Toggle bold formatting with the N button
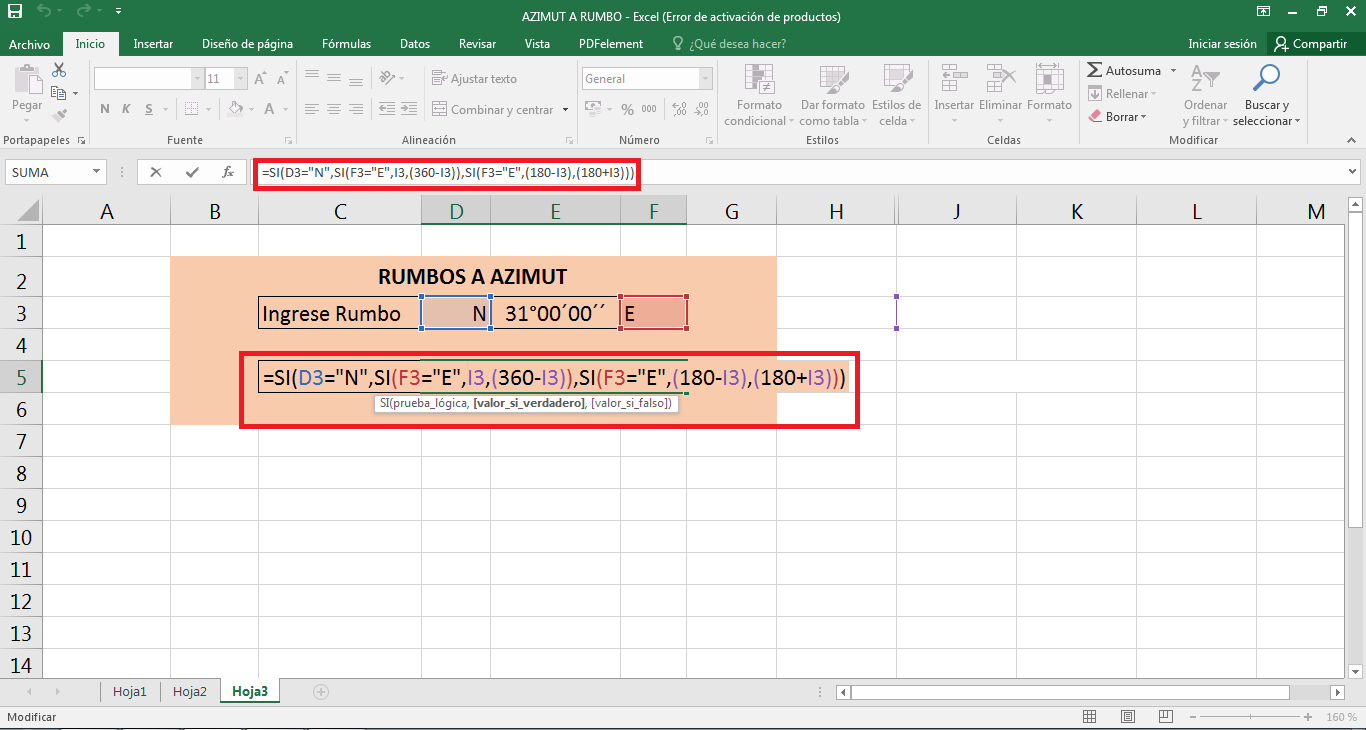Image resolution: width=1366 pixels, height=730 pixels. click(x=104, y=109)
